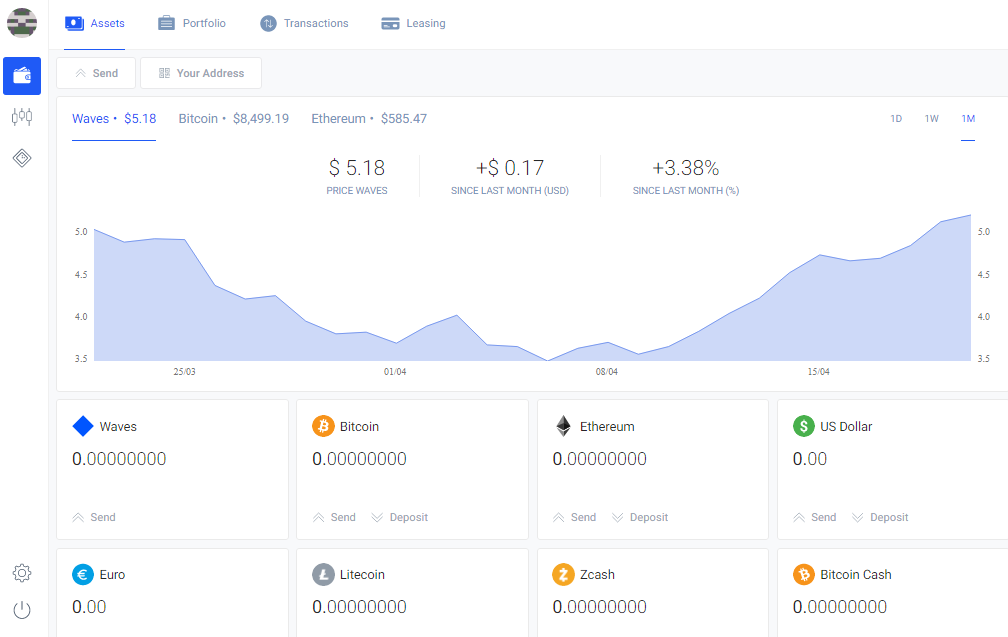This screenshot has height=637, width=1008.
Task: Click the Portfolio briefcase icon
Action: tap(166, 23)
